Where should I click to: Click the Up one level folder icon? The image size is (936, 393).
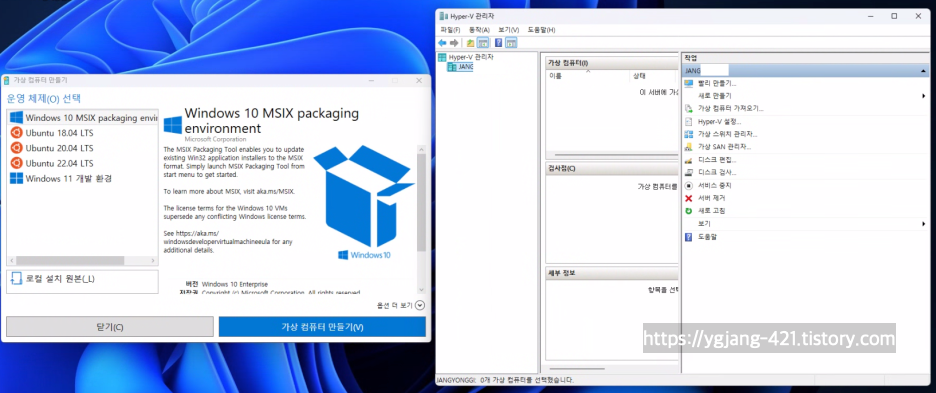(x=470, y=43)
